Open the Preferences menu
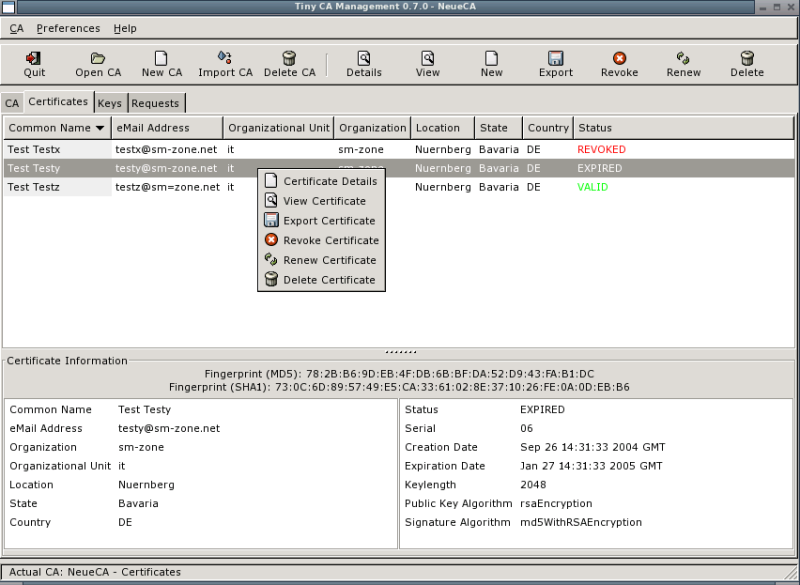This screenshot has width=800, height=585. coord(68,28)
